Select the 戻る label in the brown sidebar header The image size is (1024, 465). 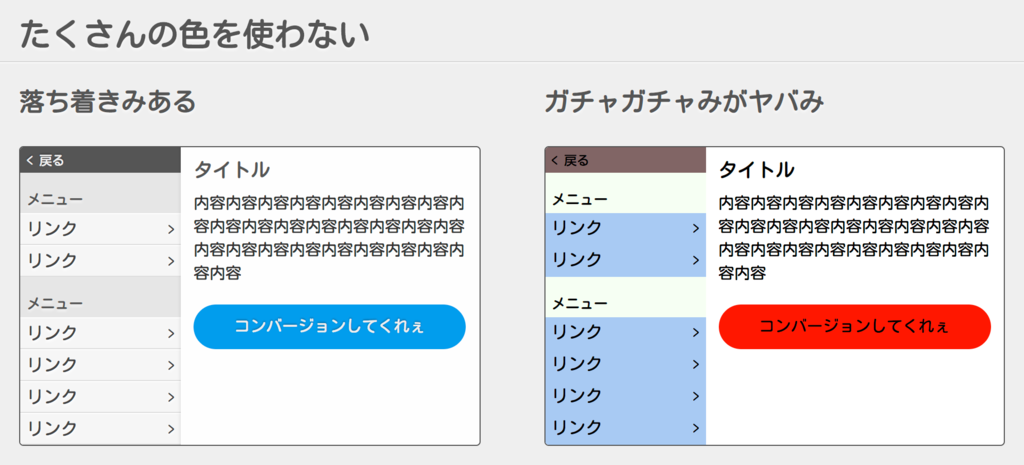576,161
